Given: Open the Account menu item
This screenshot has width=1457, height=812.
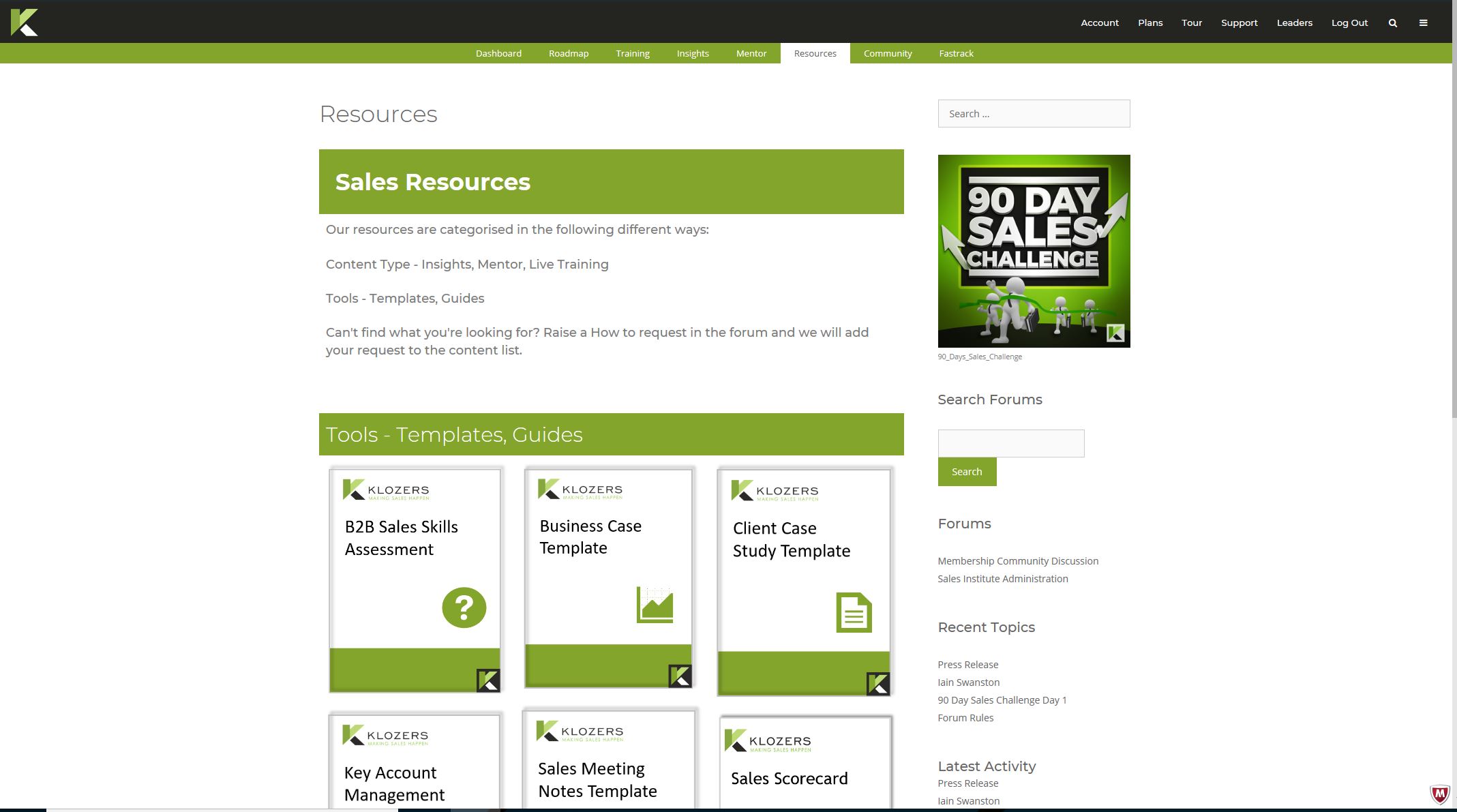Looking at the screenshot, I should tap(1100, 22).
